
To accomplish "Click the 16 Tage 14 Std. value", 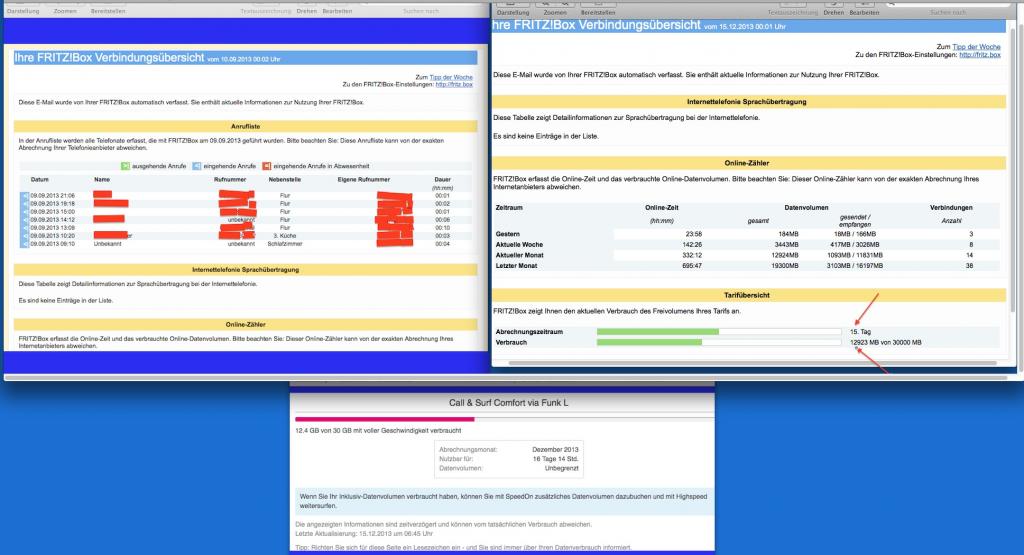I will tap(556, 459).
